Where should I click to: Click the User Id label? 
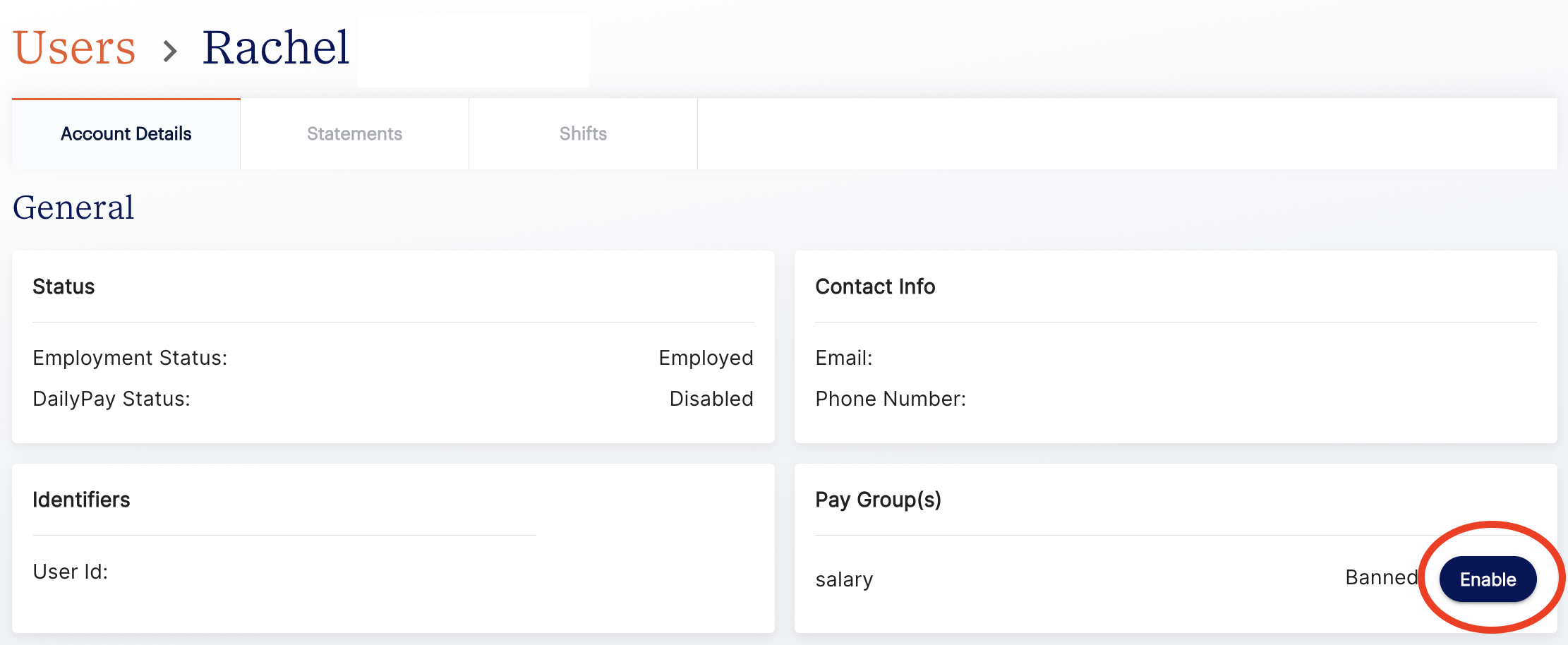coord(71,572)
